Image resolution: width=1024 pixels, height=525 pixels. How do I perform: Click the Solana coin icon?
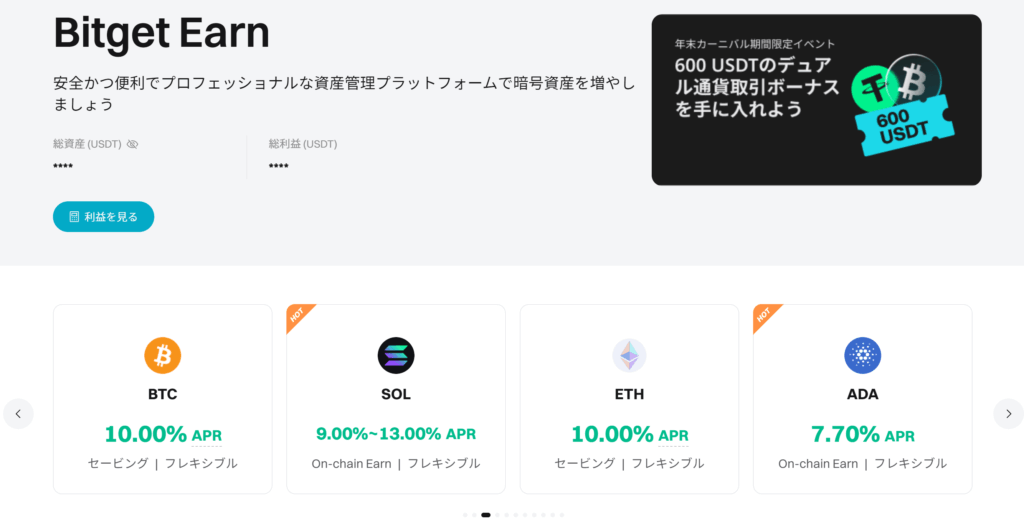(x=396, y=354)
